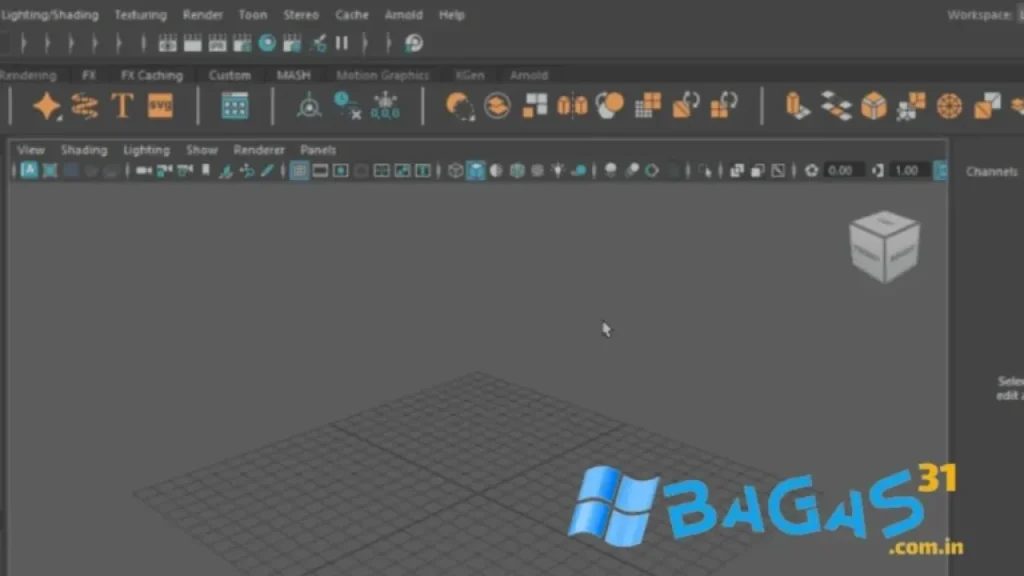Click the orange radial wheel shelf icon
Viewport: 1024px width, 576px height.
[949, 105]
